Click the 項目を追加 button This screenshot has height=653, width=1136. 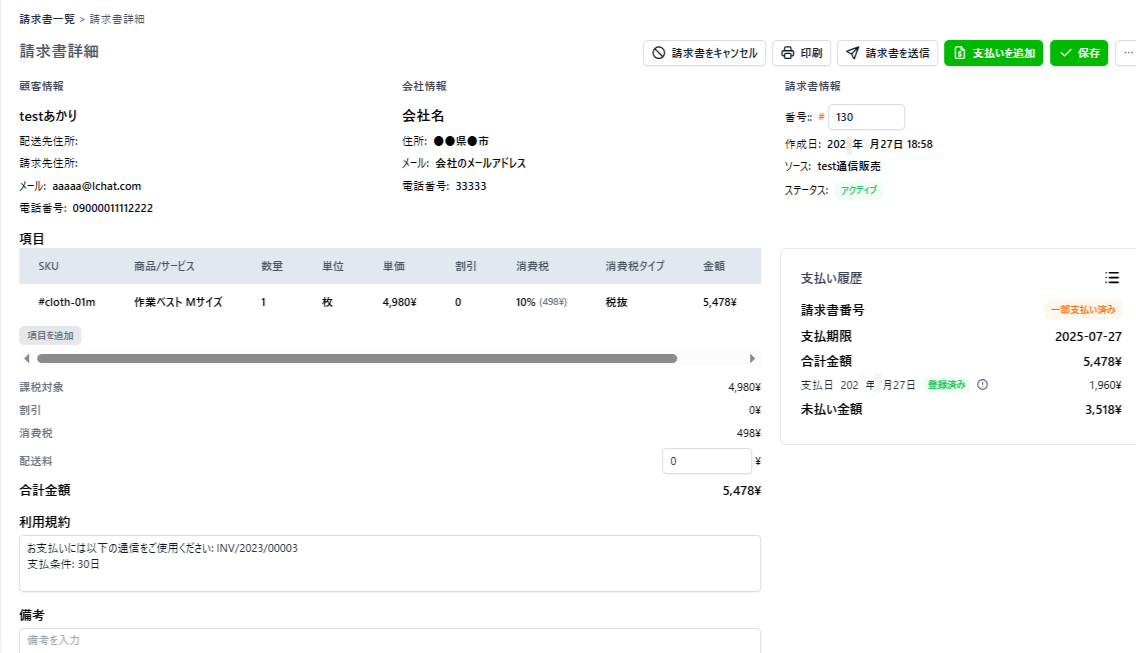point(50,336)
